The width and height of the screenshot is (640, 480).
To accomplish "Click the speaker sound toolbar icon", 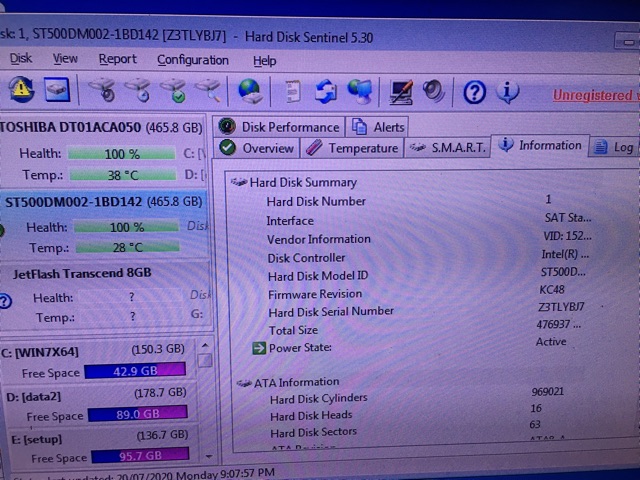I will [433, 92].
